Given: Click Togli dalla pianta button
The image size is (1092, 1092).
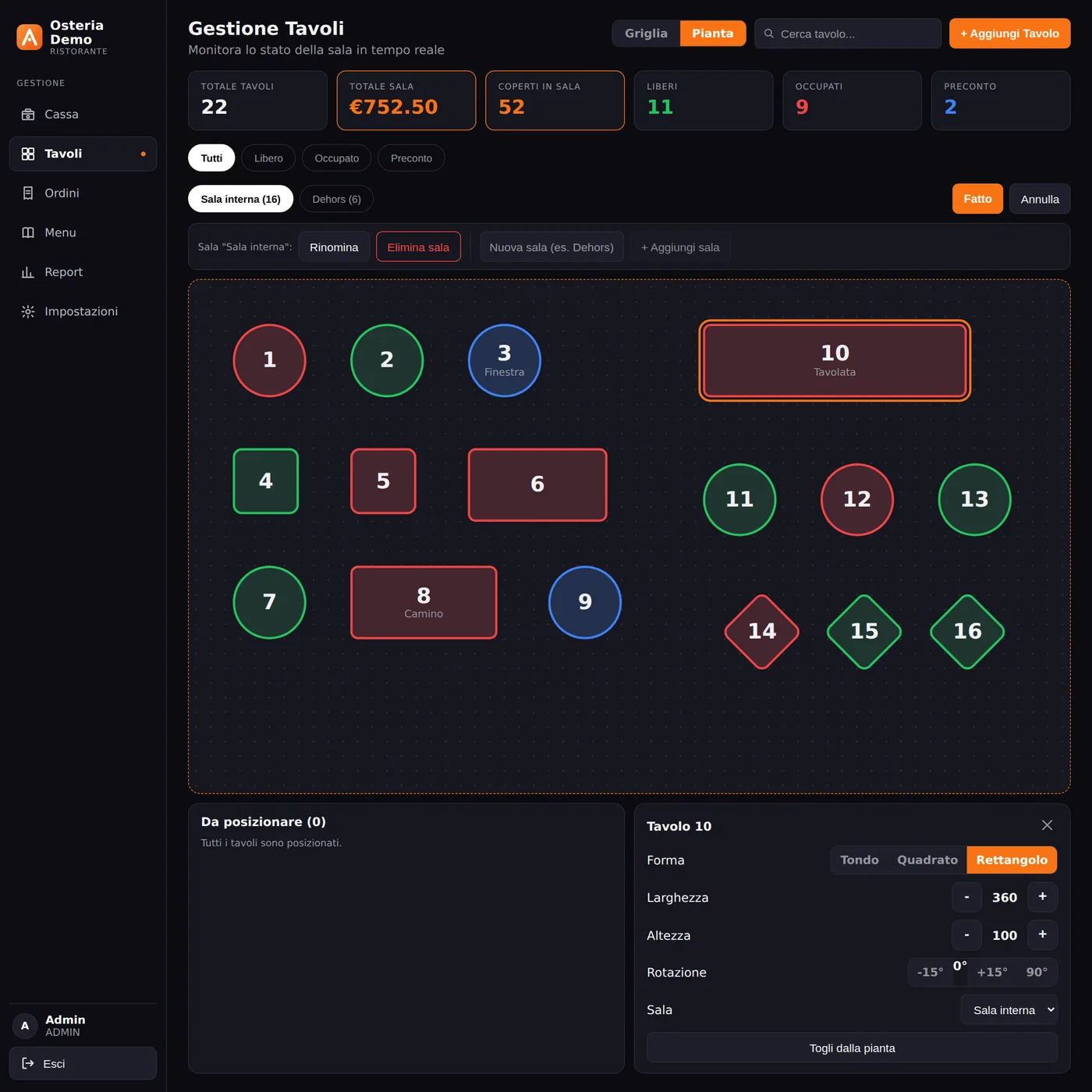Looking at the screenshot, I should pos(852,1048).
